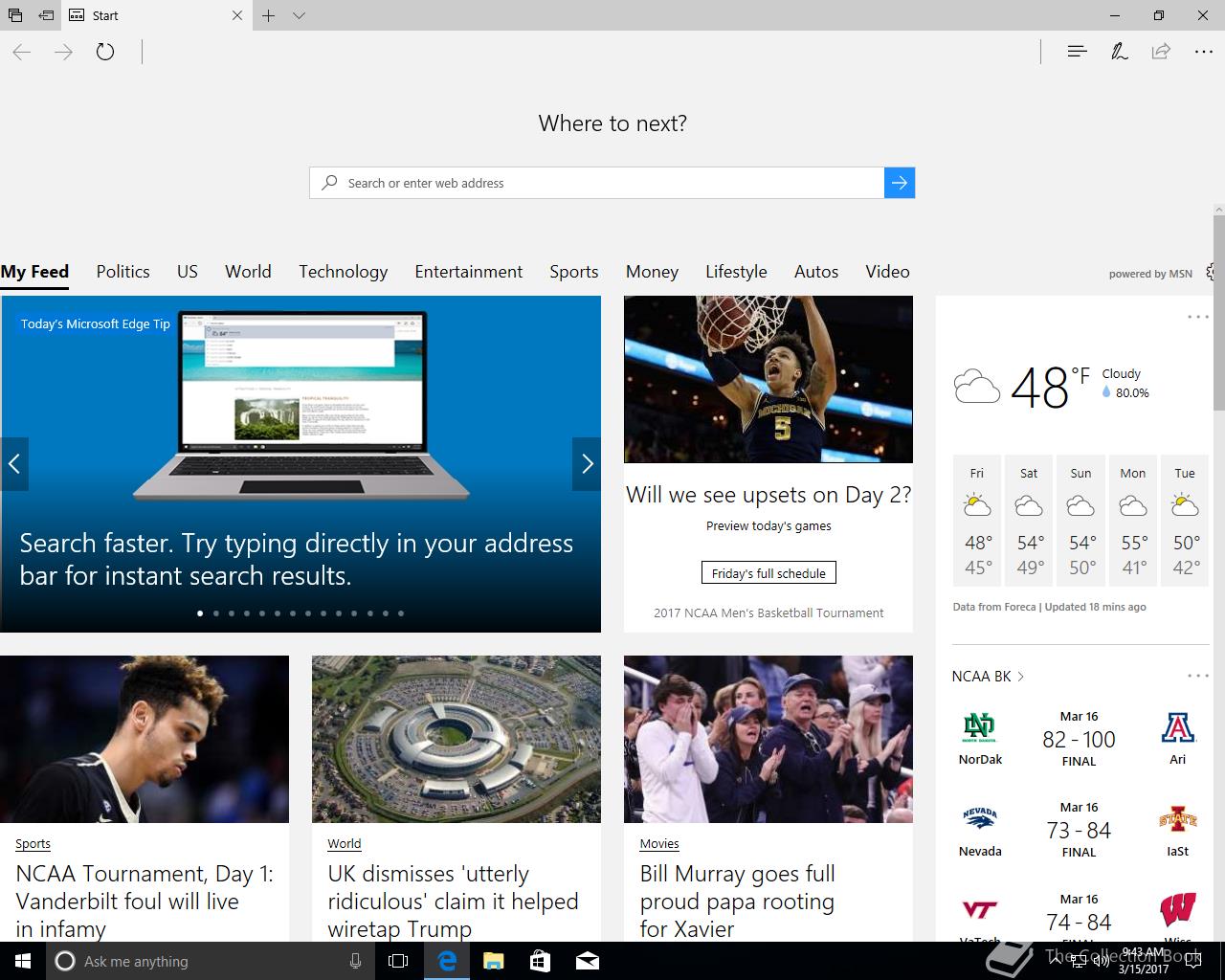Open the Hub (favorites, history) icon
The image size is (1225, 980).
1077,52
